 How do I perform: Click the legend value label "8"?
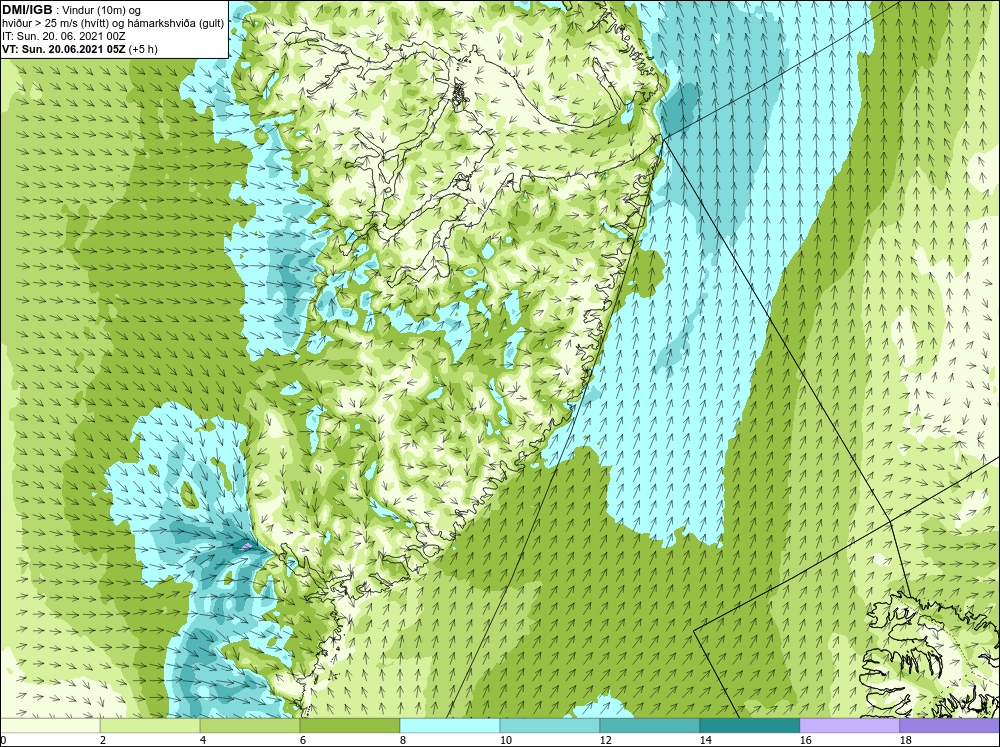coord(404,740)
